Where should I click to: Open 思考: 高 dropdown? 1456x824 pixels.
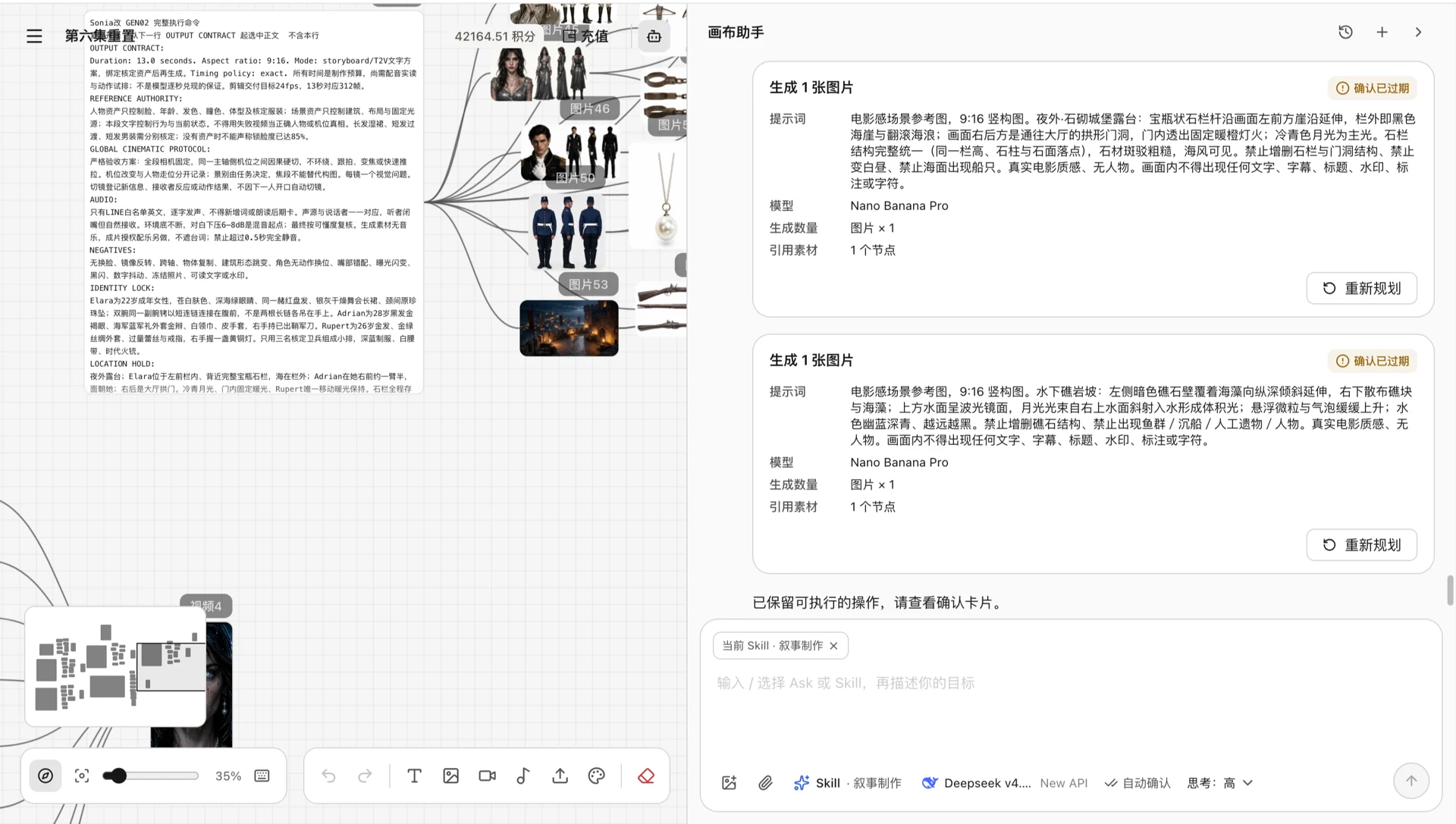click(x=1219, y=783)
